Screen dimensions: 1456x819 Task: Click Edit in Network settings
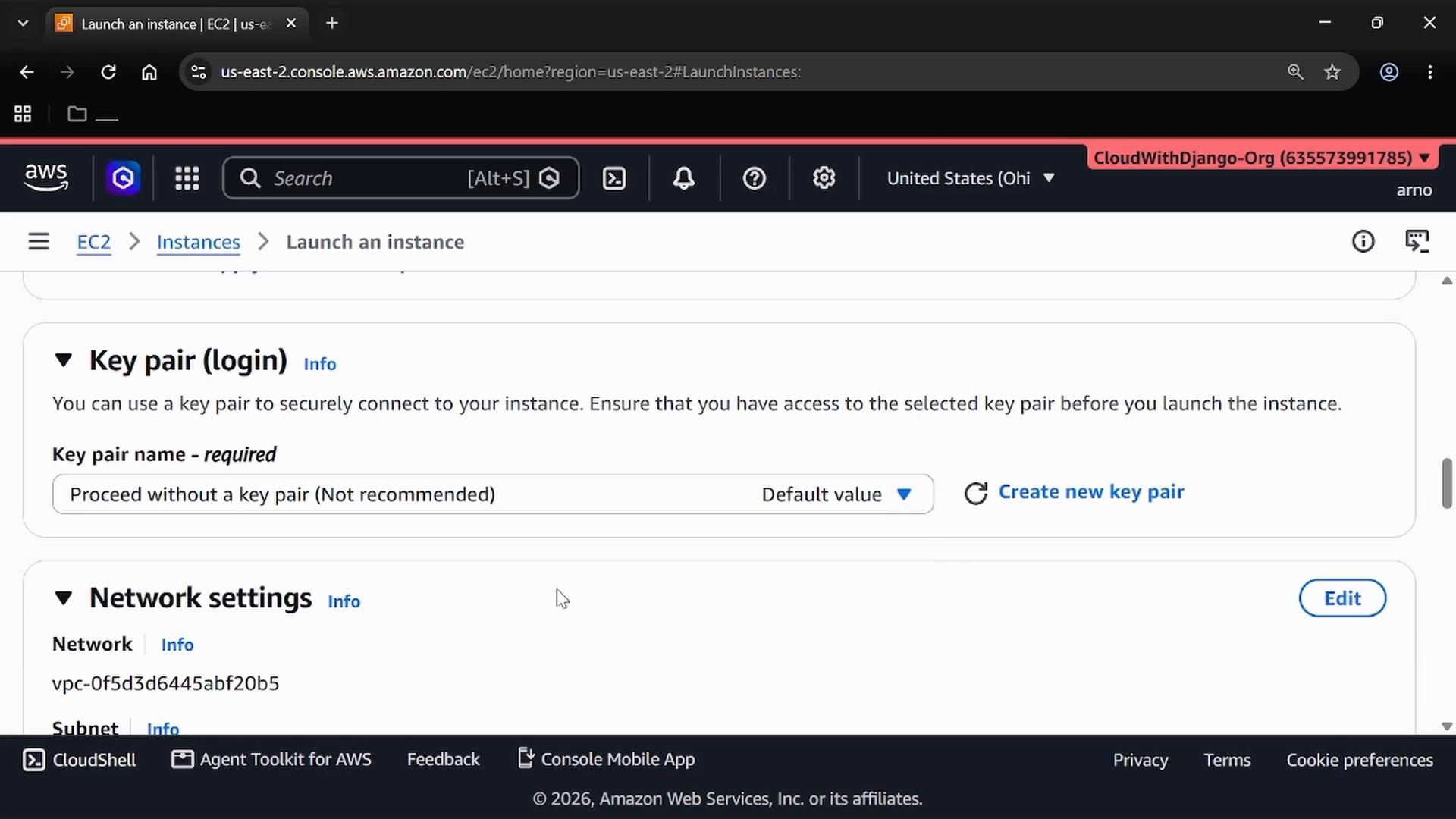tap(1342, 598)
